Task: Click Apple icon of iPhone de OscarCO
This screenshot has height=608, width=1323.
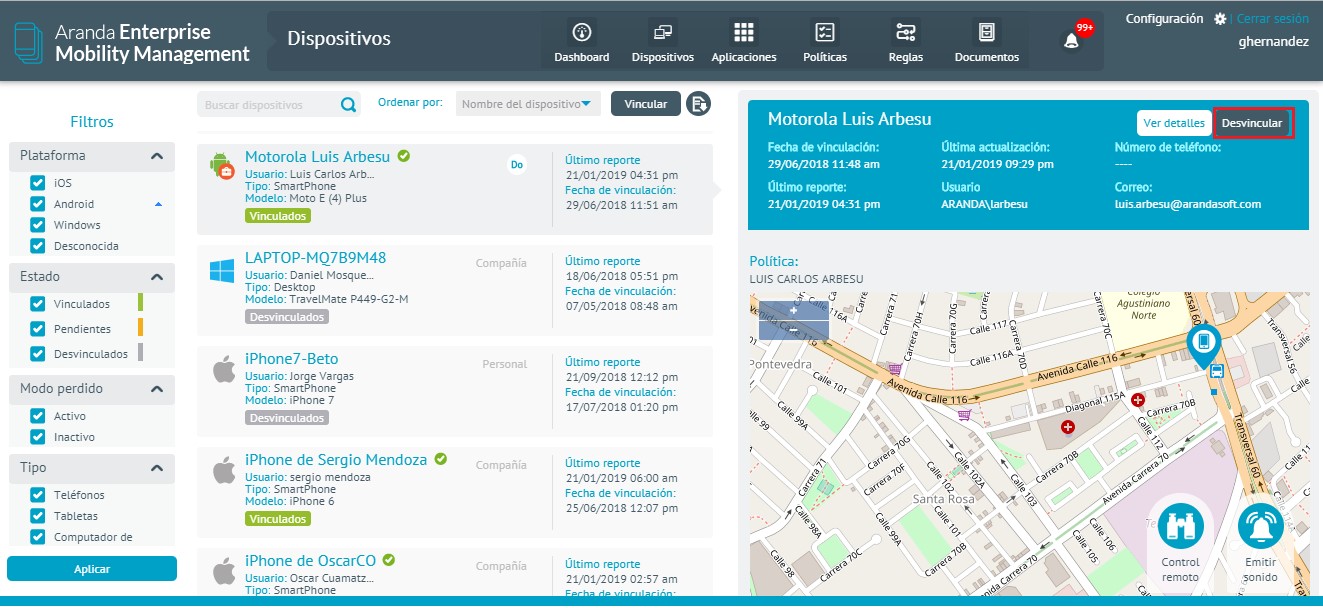Action: [x=223, y=572]
